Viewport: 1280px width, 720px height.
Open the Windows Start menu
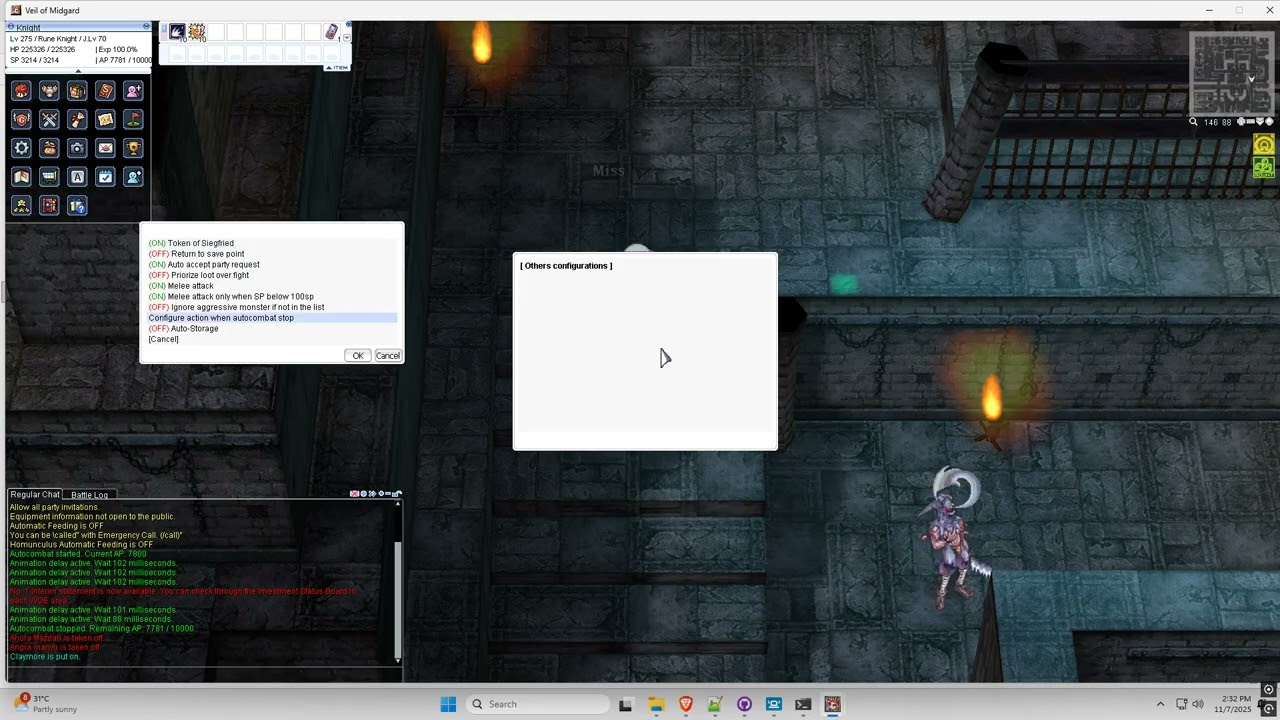448,704
